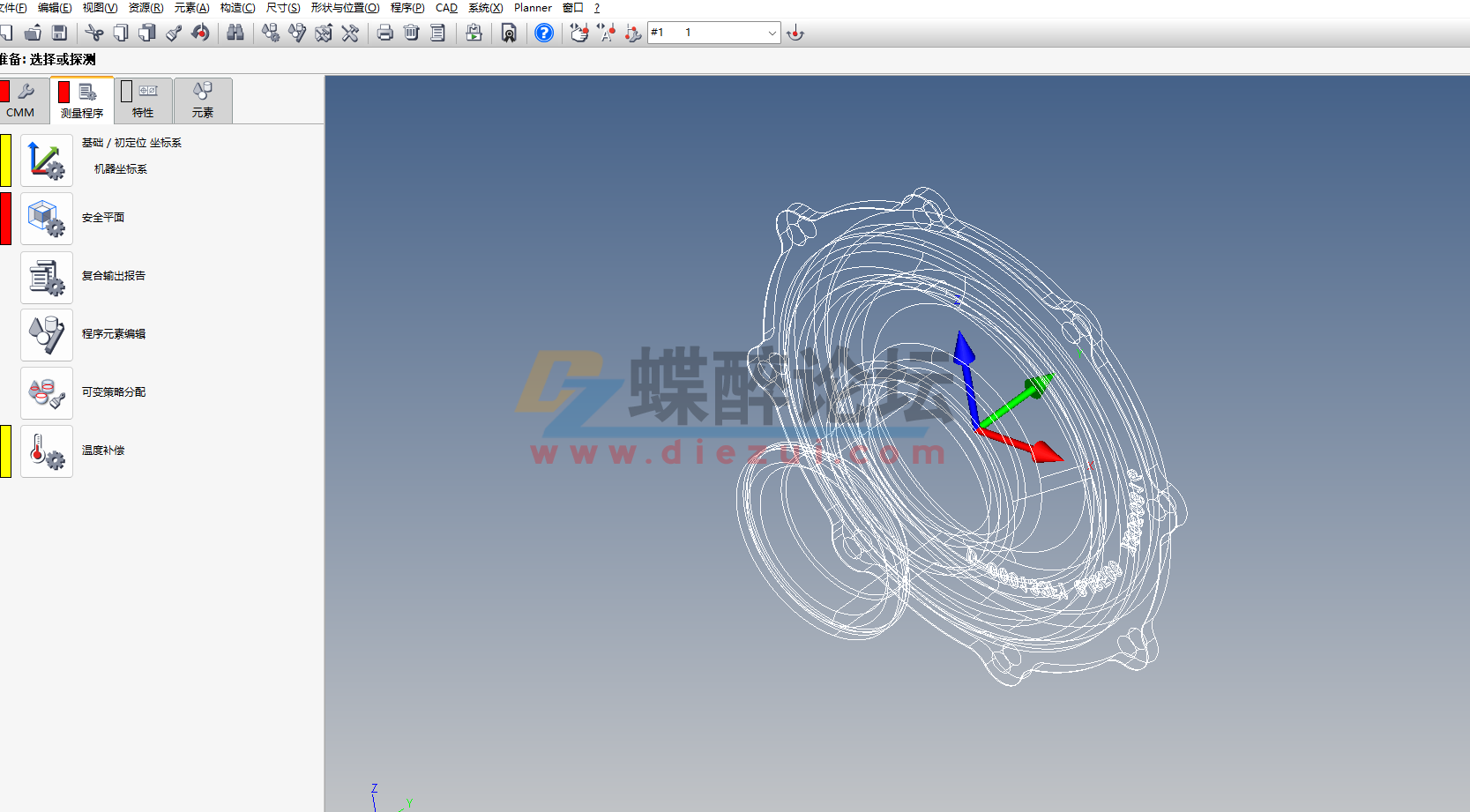Switch to the 特性 tab
This screenshot has height=812, width=1470.
coord(142,100)
